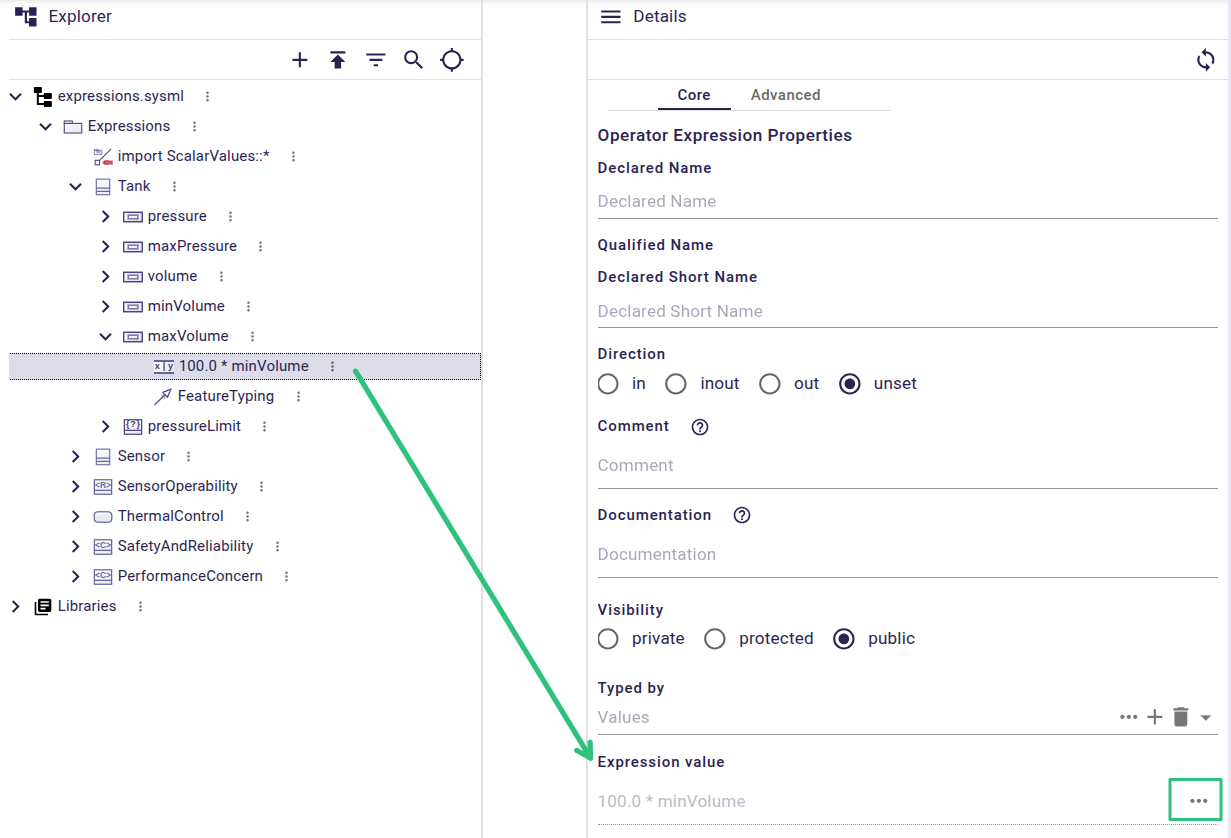Open more options for FeatureTyping
This screenshot has height=838, width=1231.
coord(298,396)
